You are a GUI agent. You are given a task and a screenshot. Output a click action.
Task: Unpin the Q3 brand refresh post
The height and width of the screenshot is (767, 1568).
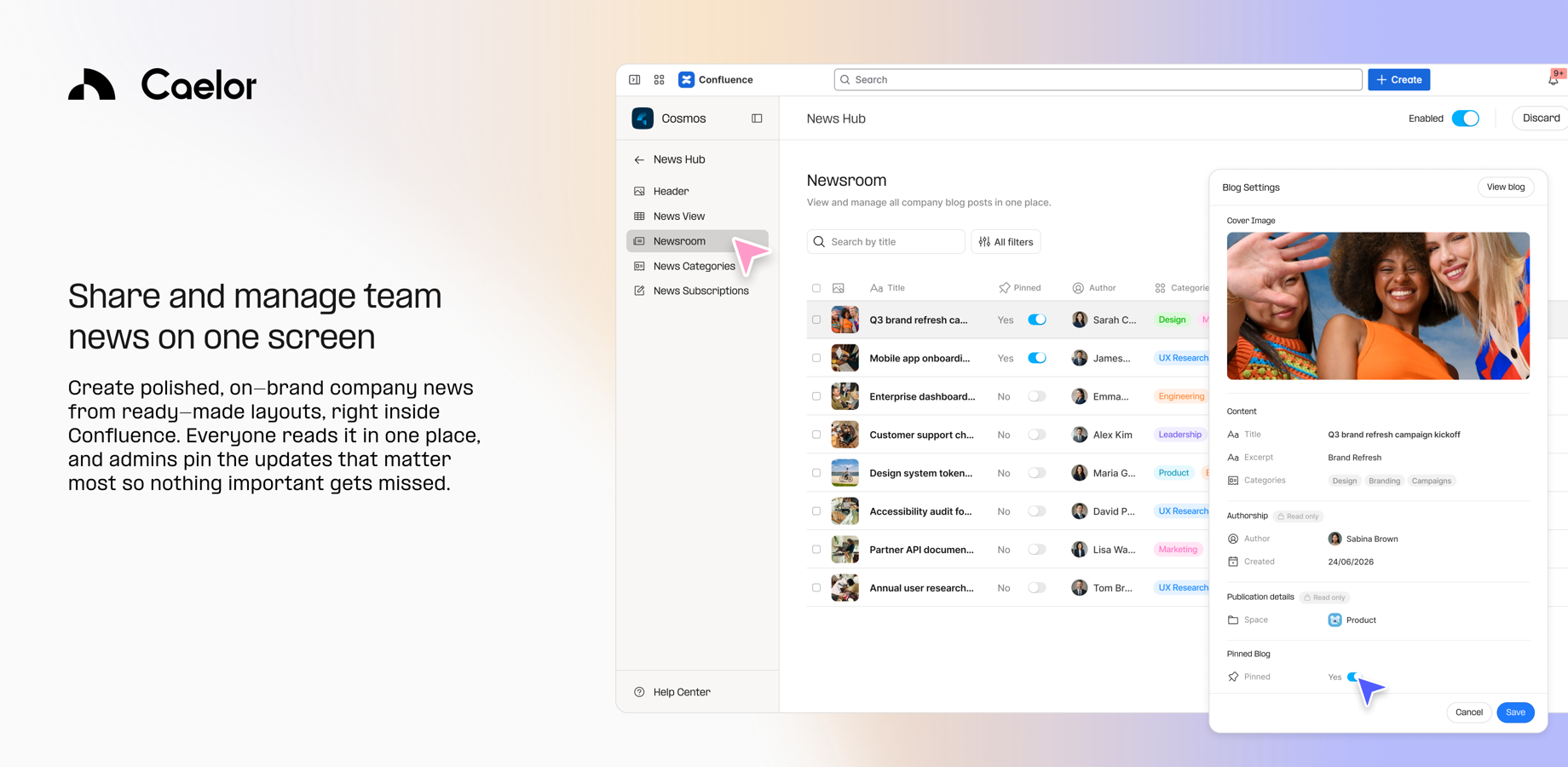coord(1037,320)
